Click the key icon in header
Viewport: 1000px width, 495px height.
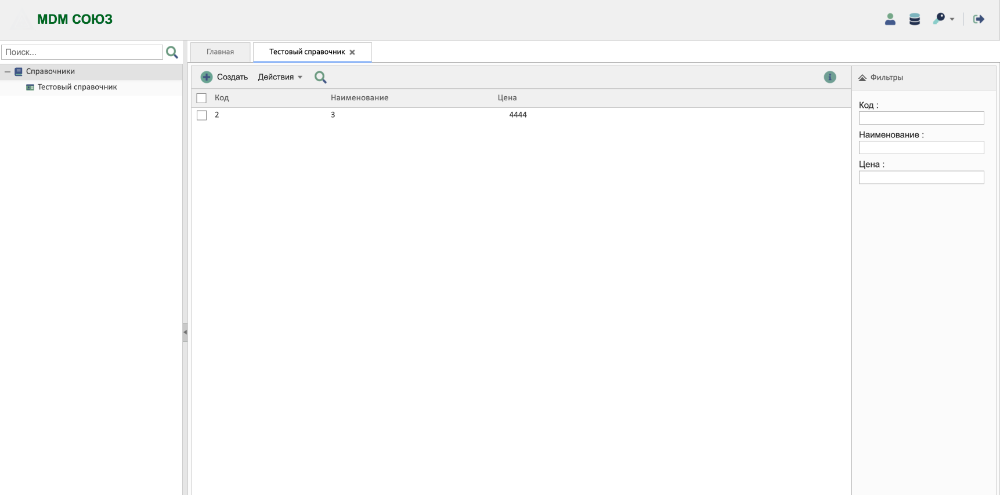pos(940,19)
